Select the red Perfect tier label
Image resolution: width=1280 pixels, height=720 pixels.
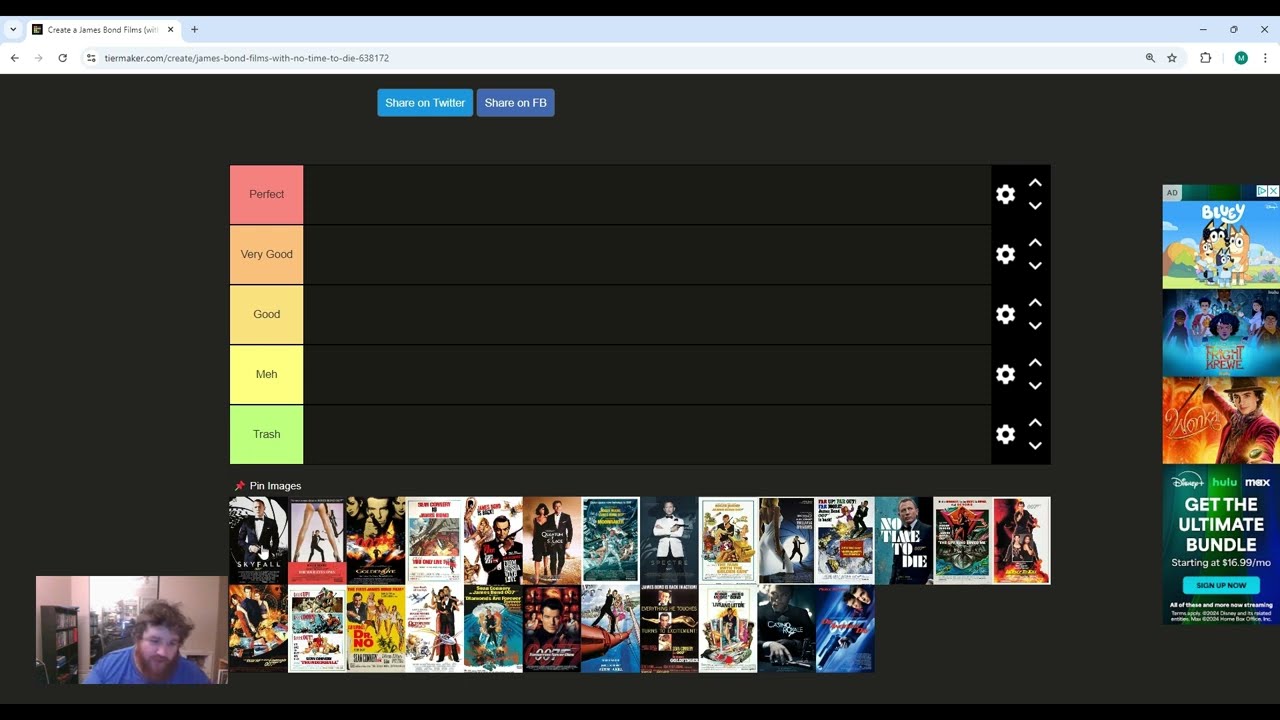[x=266, y=195]
